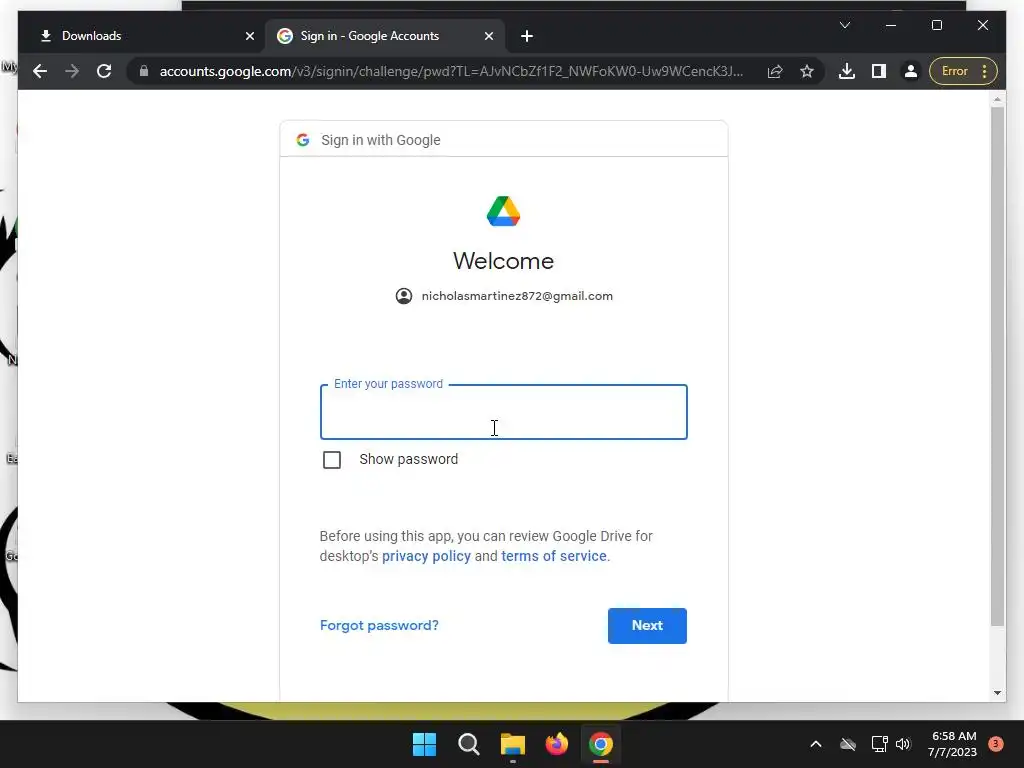Show hidden system tray icons

click(x=816, y=744)
